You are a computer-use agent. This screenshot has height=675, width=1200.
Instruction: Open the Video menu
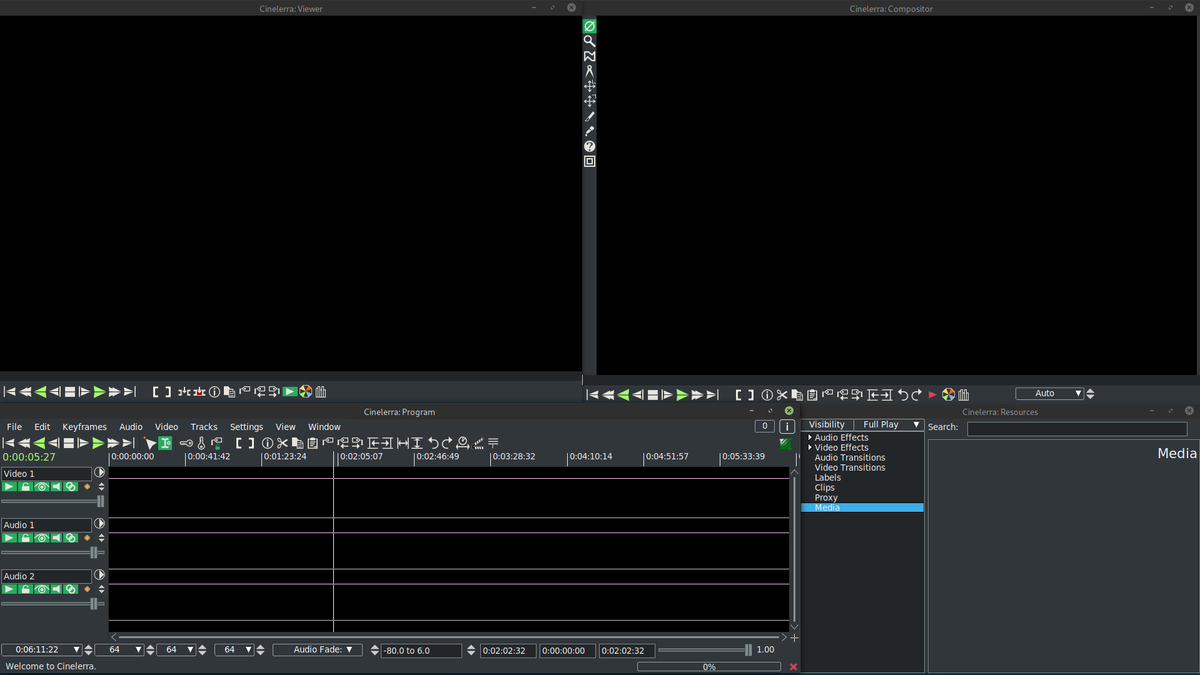coord(166,427)
